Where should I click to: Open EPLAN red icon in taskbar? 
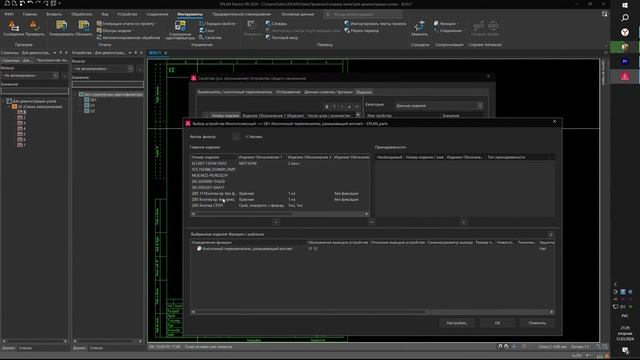tap(625, 76)
